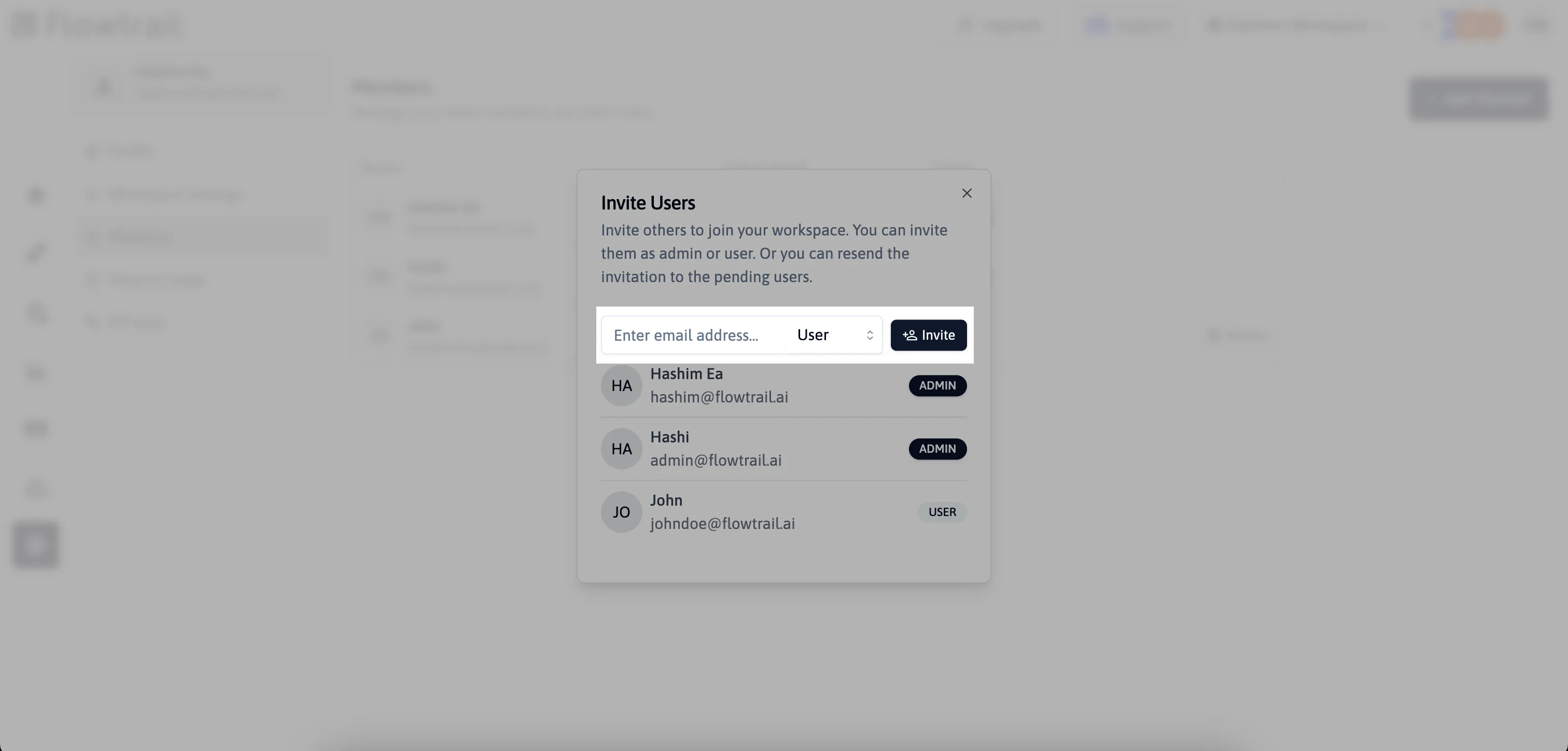The width and height of the screenshot is (1568, 751).
Task: Select the JO avatar next to John
Action: (x=622, y=512)
